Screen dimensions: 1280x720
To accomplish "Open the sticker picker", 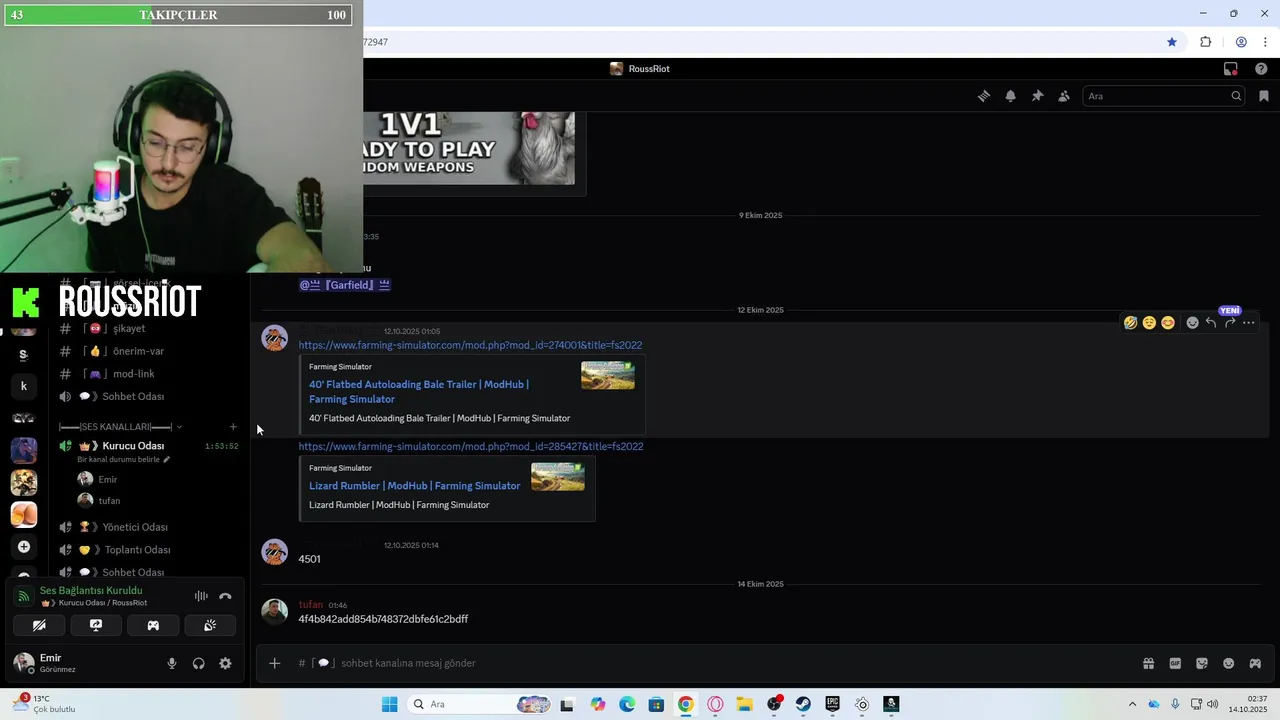I will (1202, 663).
